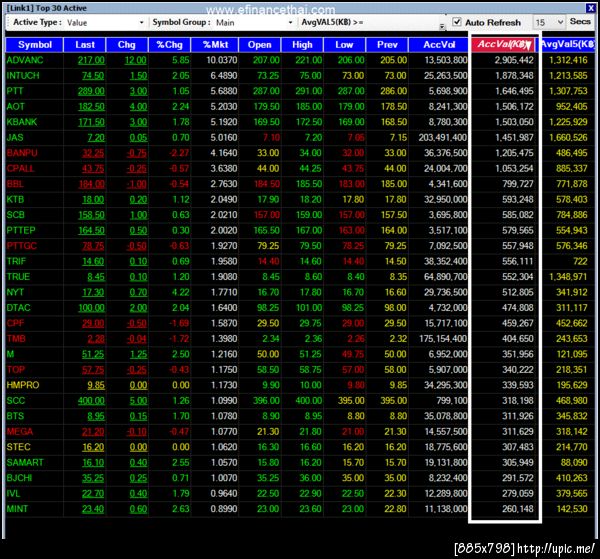Screen dimensions: 600x559
Task: Toggle the Auto Refresh checkbox
Action: point(457,22)
